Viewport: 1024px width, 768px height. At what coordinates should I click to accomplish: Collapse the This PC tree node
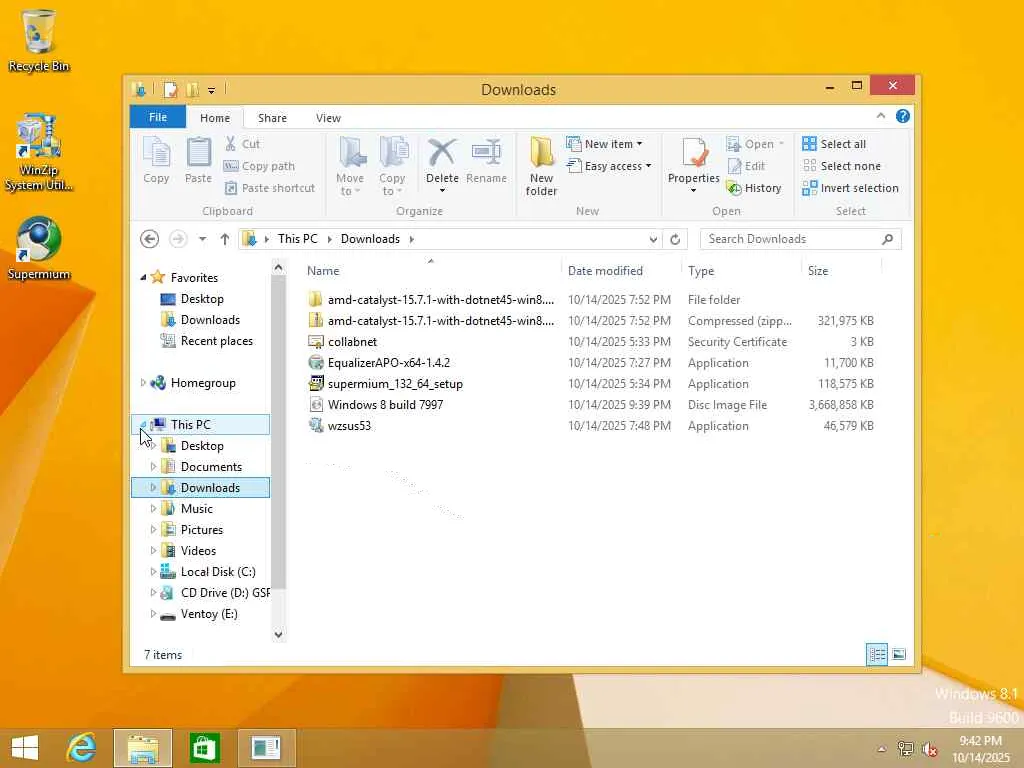[143, 424]
